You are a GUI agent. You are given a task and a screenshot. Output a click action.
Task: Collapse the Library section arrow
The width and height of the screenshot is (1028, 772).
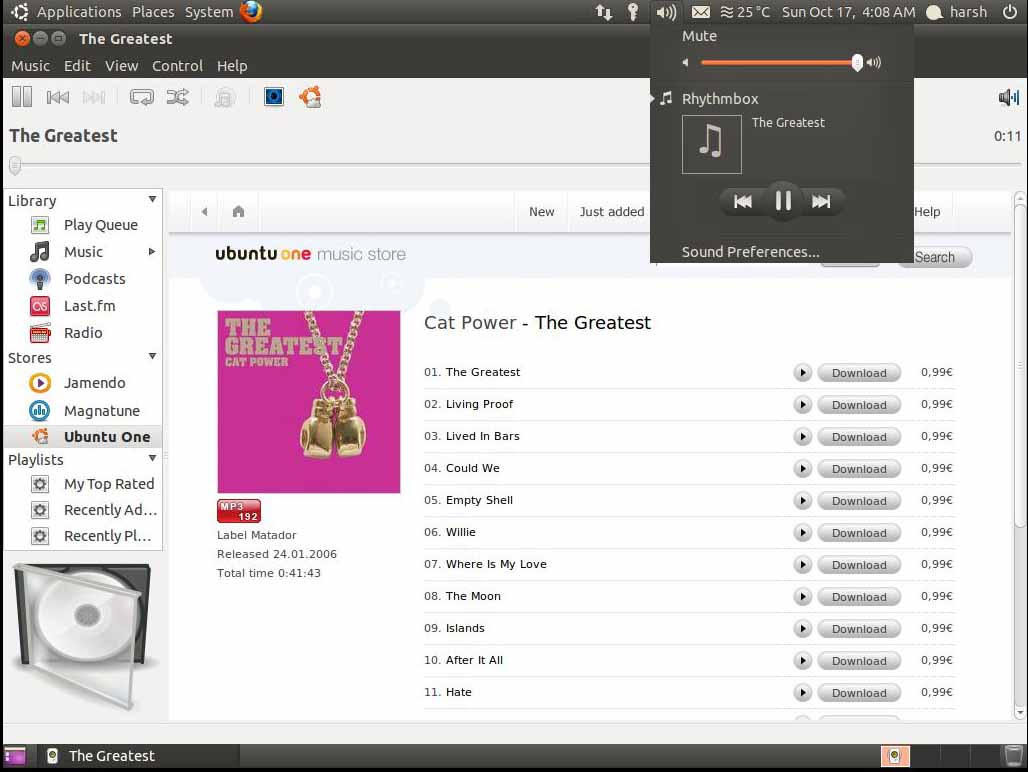tap(152, 199)
